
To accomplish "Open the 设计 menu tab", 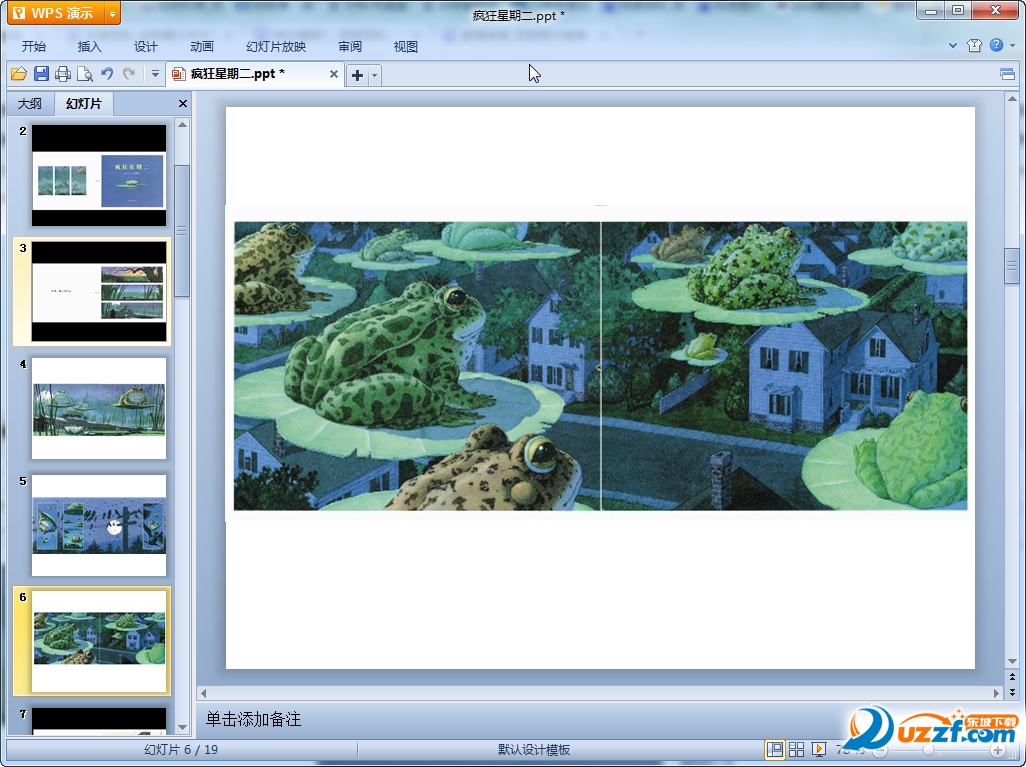I will [x=146, y=46].
